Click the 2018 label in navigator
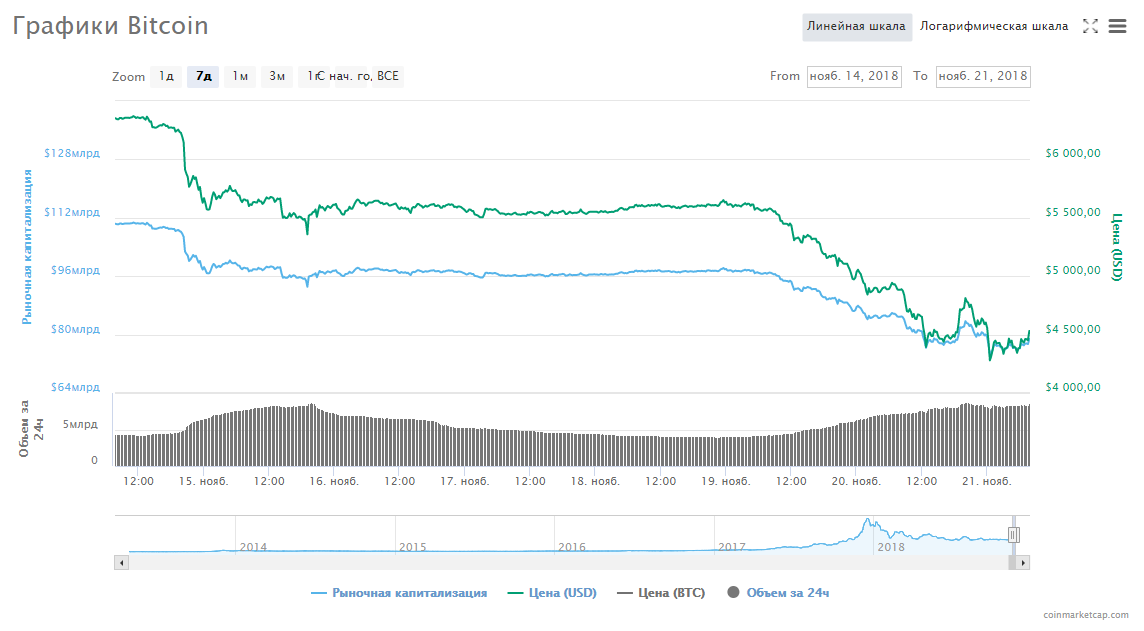This screenshot has height=631, width=1144. [891, 546]
